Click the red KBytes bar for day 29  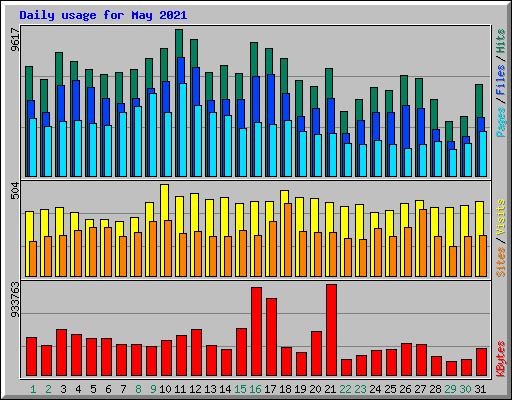(x=451, y=368)
